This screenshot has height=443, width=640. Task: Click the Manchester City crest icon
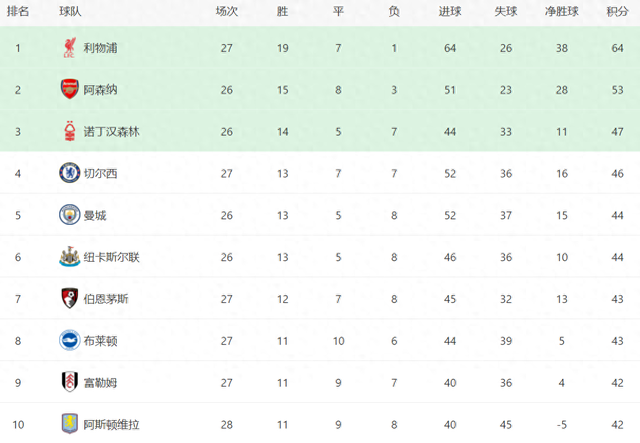point(70,215)
